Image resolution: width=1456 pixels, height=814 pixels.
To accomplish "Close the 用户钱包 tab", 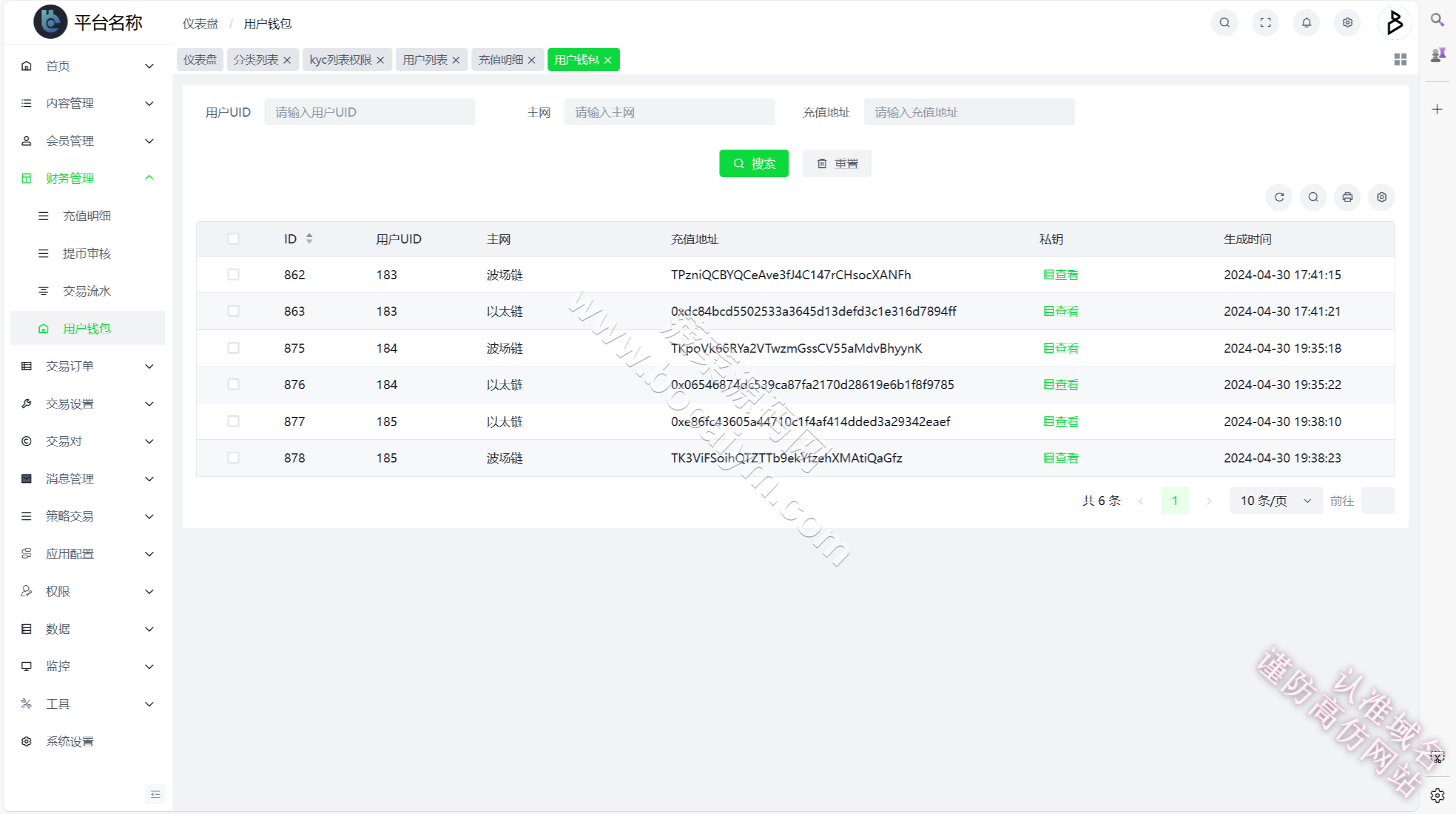I will 607,60.
